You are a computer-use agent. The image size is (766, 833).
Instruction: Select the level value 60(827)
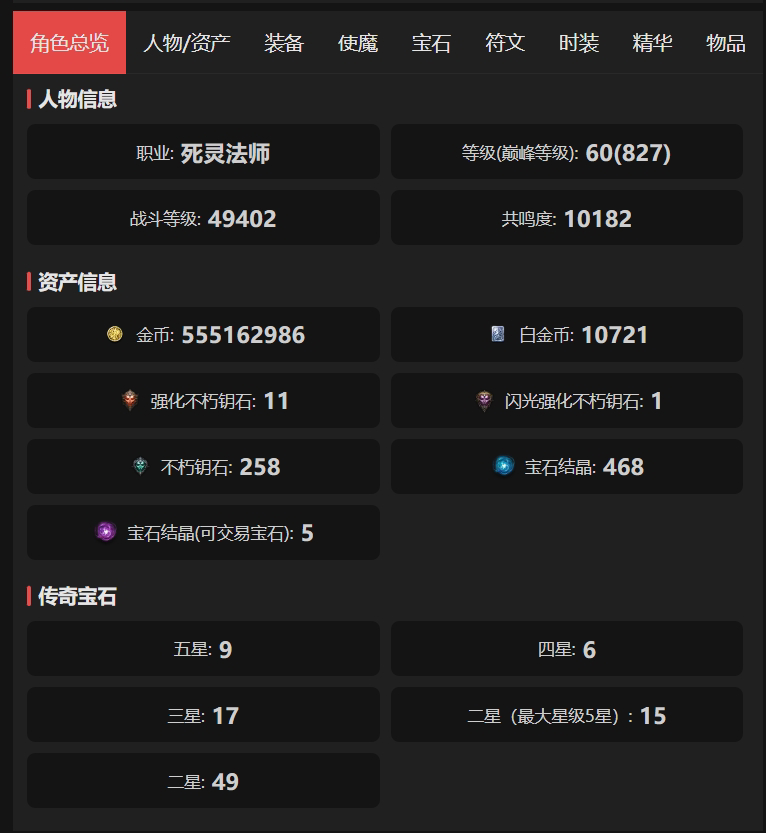pyautogui.click(x=628, y=153)
